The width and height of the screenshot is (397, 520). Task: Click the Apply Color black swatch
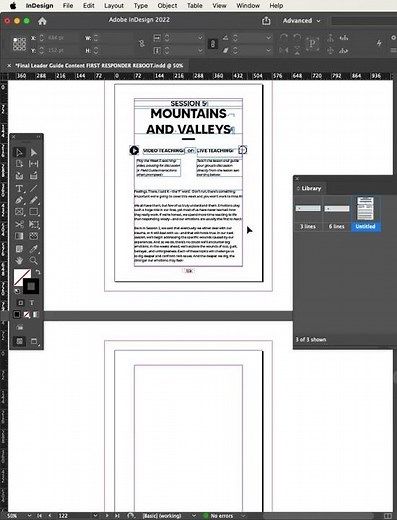[17, 314]
